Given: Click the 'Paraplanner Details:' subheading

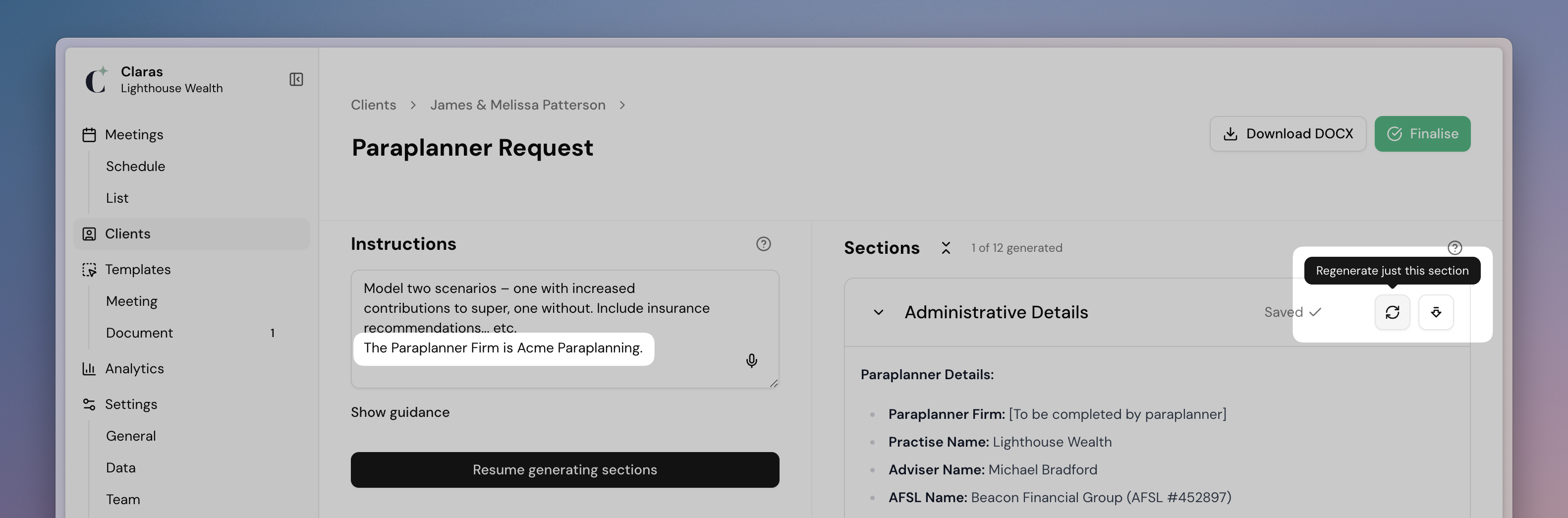Looking at the screenshot, I should tap(926, 374).
